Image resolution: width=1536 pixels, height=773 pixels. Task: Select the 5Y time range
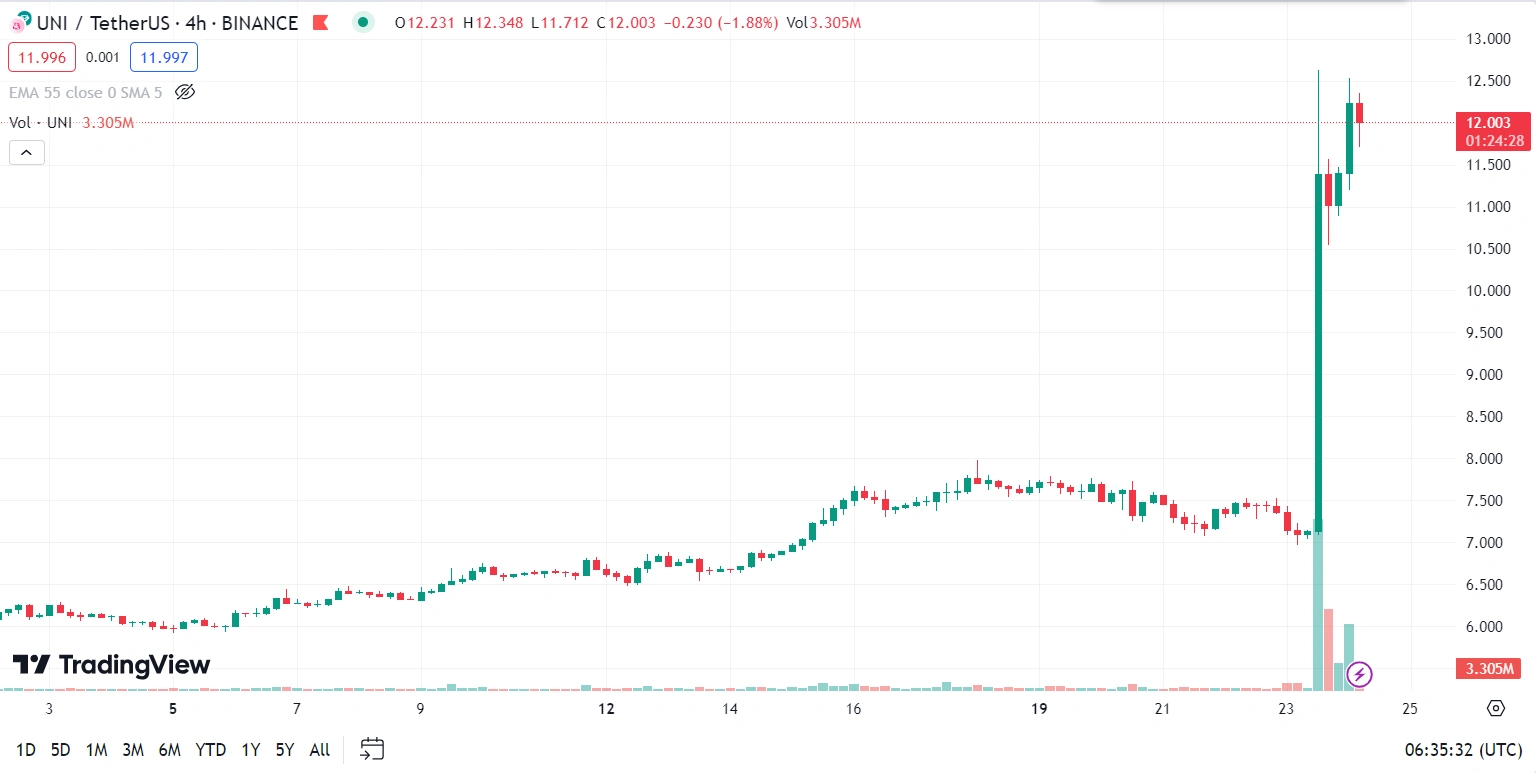coord(285,749)
